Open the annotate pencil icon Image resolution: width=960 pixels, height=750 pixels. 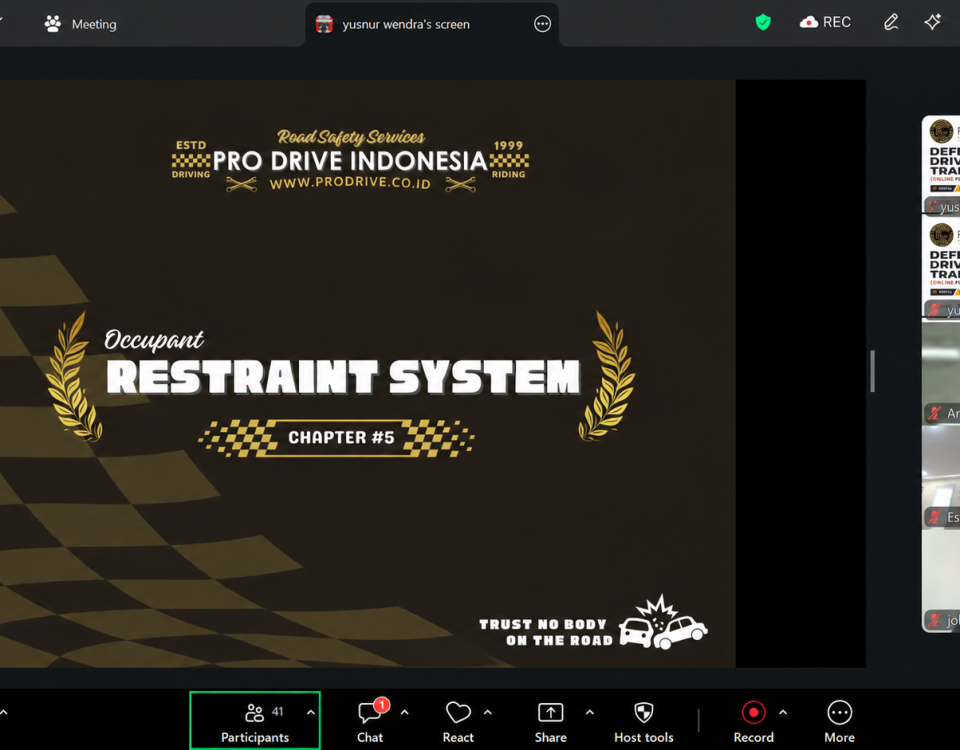[891, 23]
